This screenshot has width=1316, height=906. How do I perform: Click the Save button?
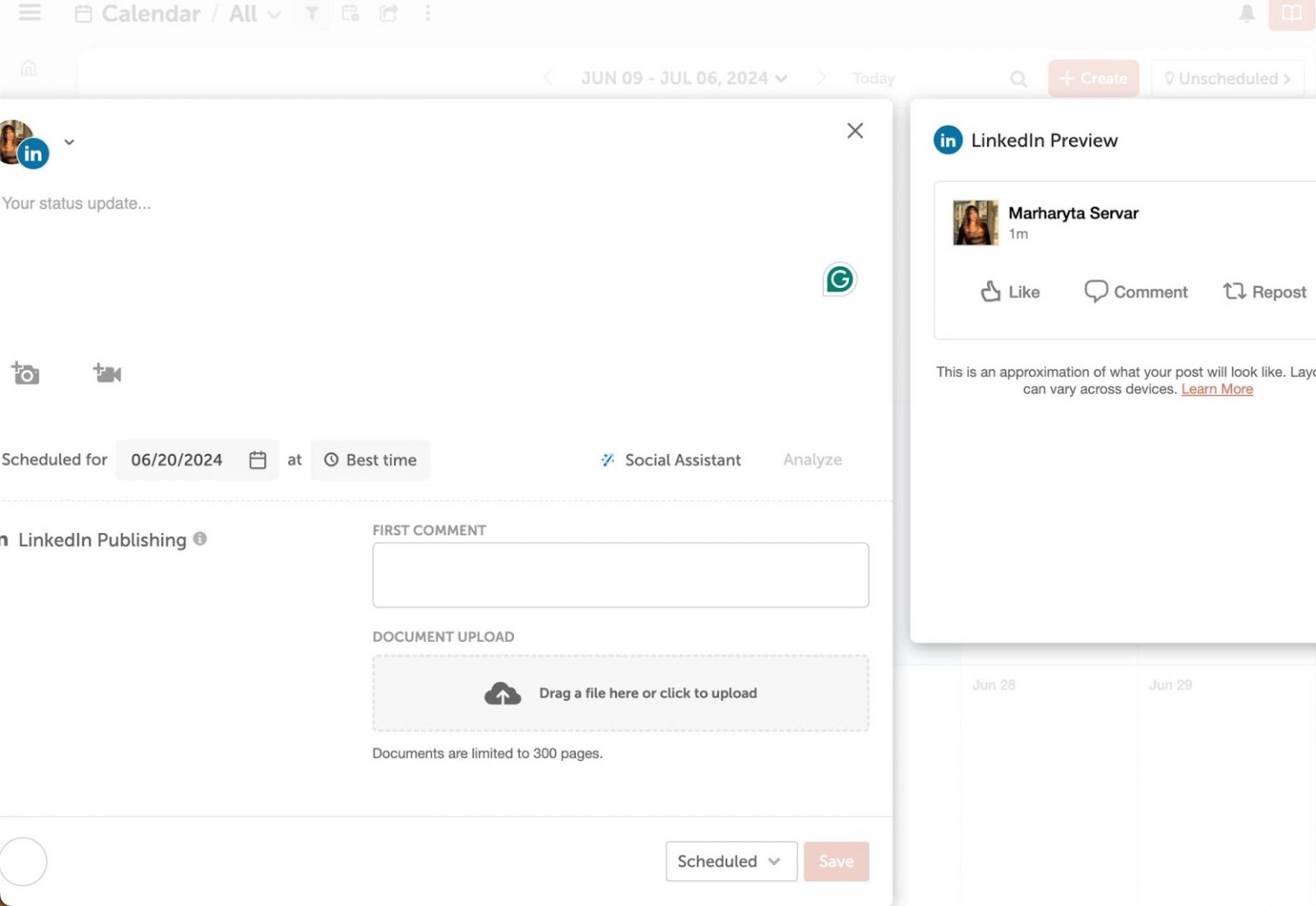coord(836,861)
